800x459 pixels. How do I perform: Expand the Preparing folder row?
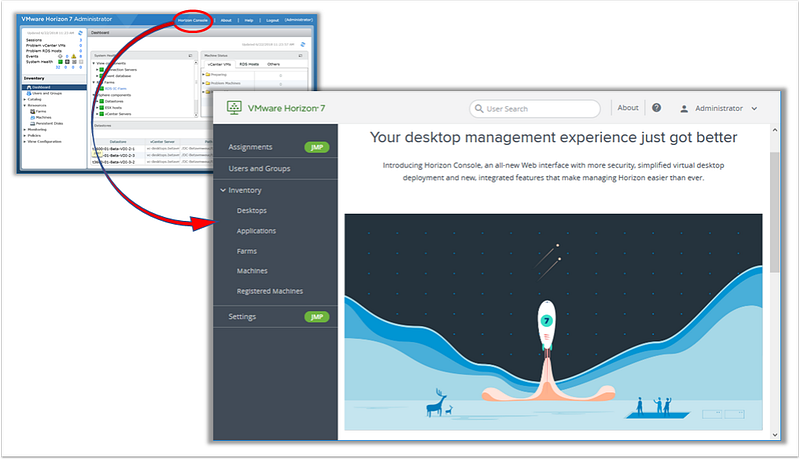click(x=203, y=74)
